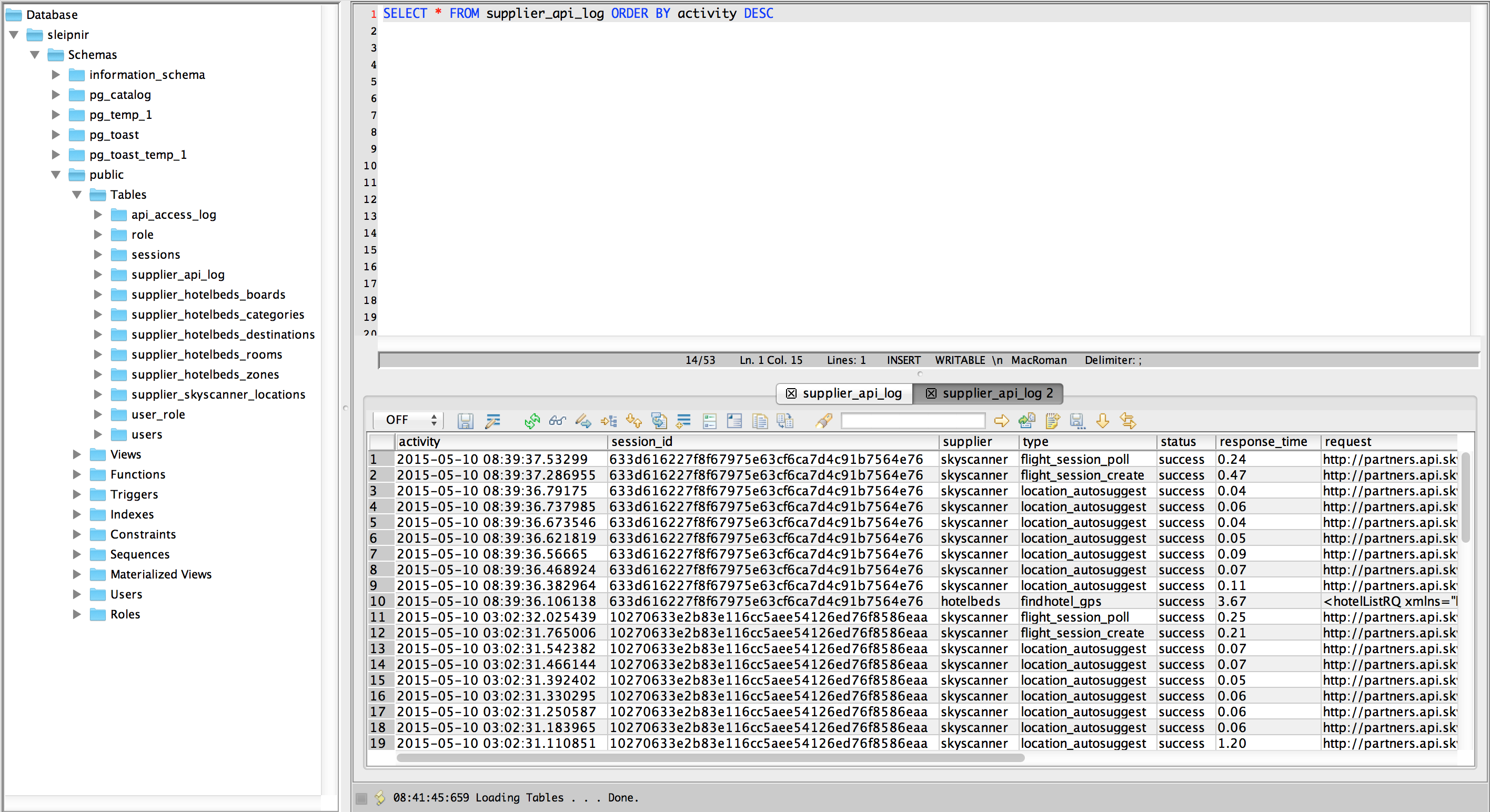1490x812 pixels.
Task: Expand the Views folder
Action: (x=76, y=454)
